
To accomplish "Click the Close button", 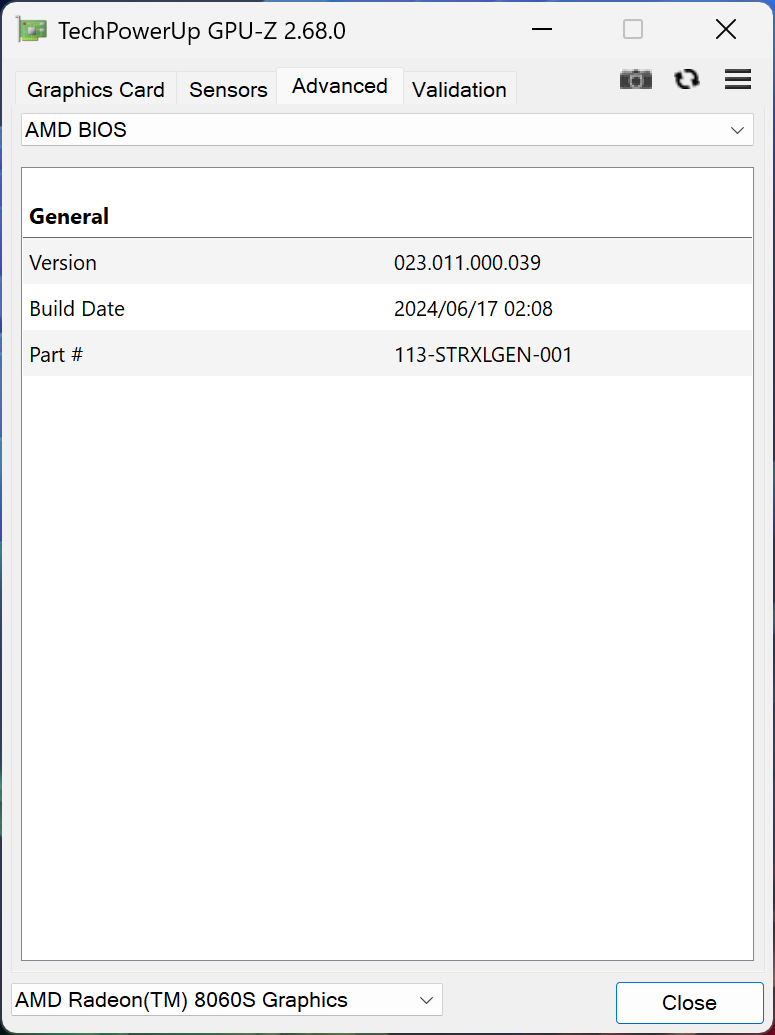I will click(x=689, y=1002).
